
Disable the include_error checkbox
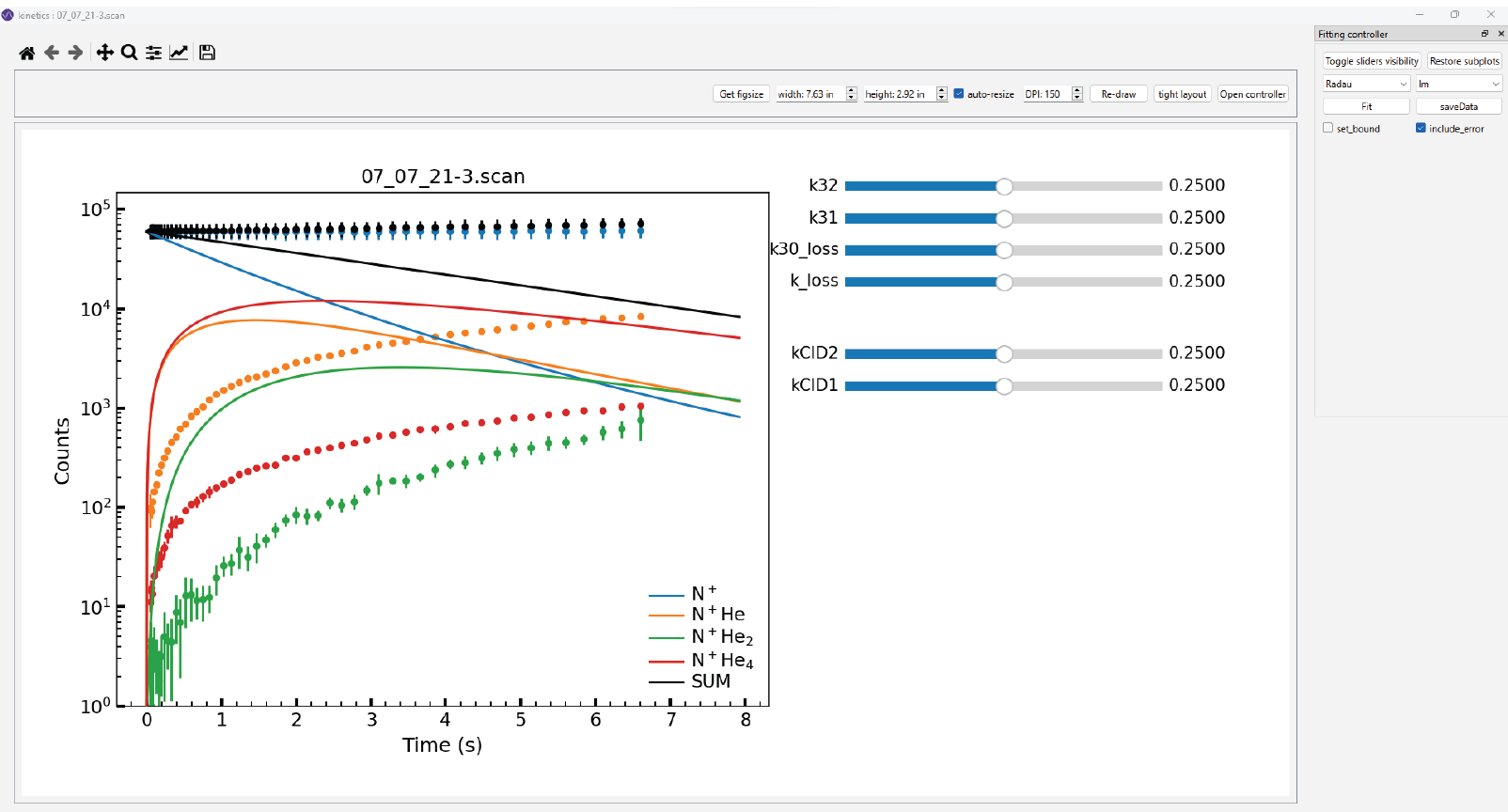(1421, 128)
